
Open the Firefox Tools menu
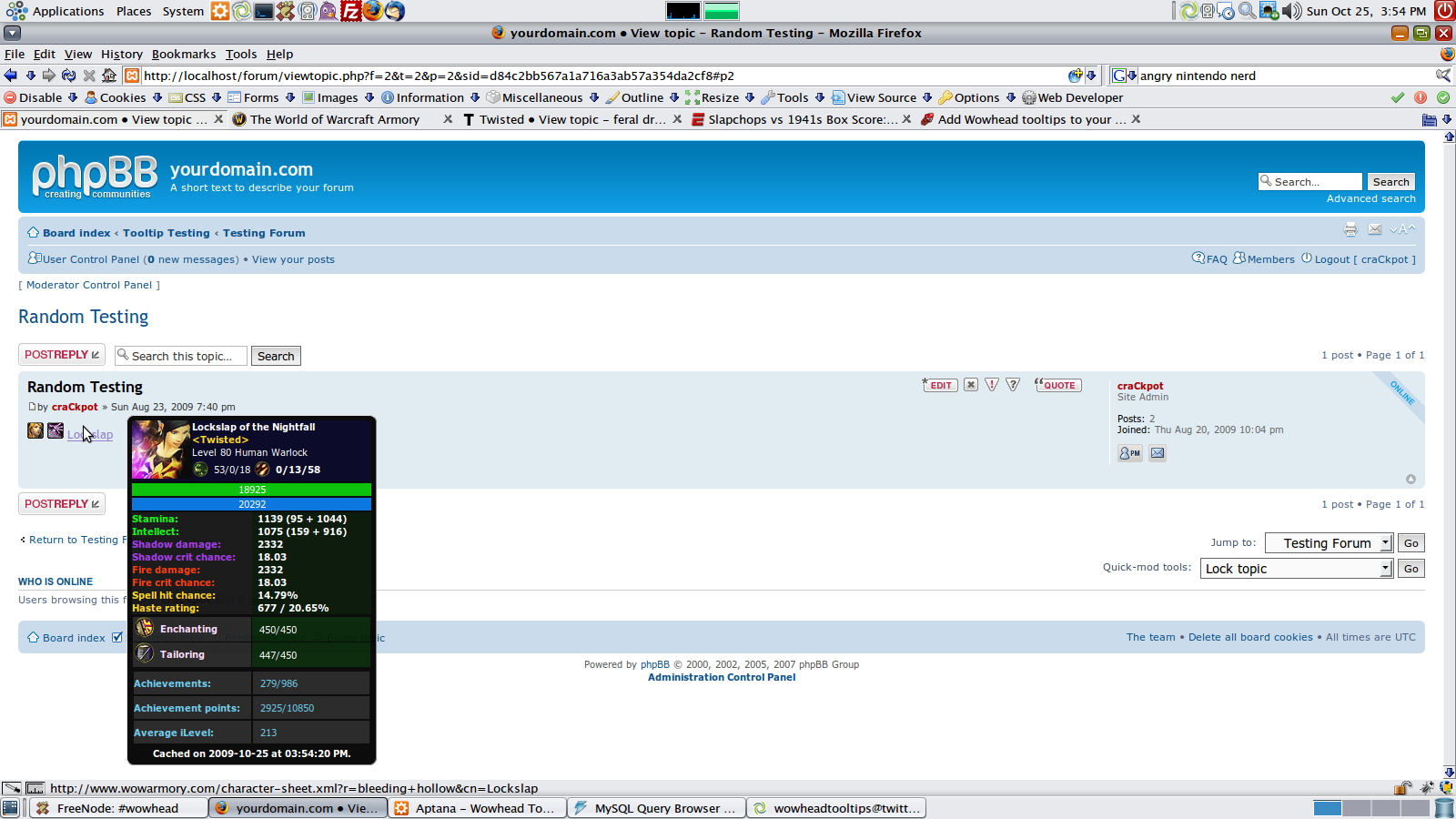pyautogui.click(x=241, y=54)
